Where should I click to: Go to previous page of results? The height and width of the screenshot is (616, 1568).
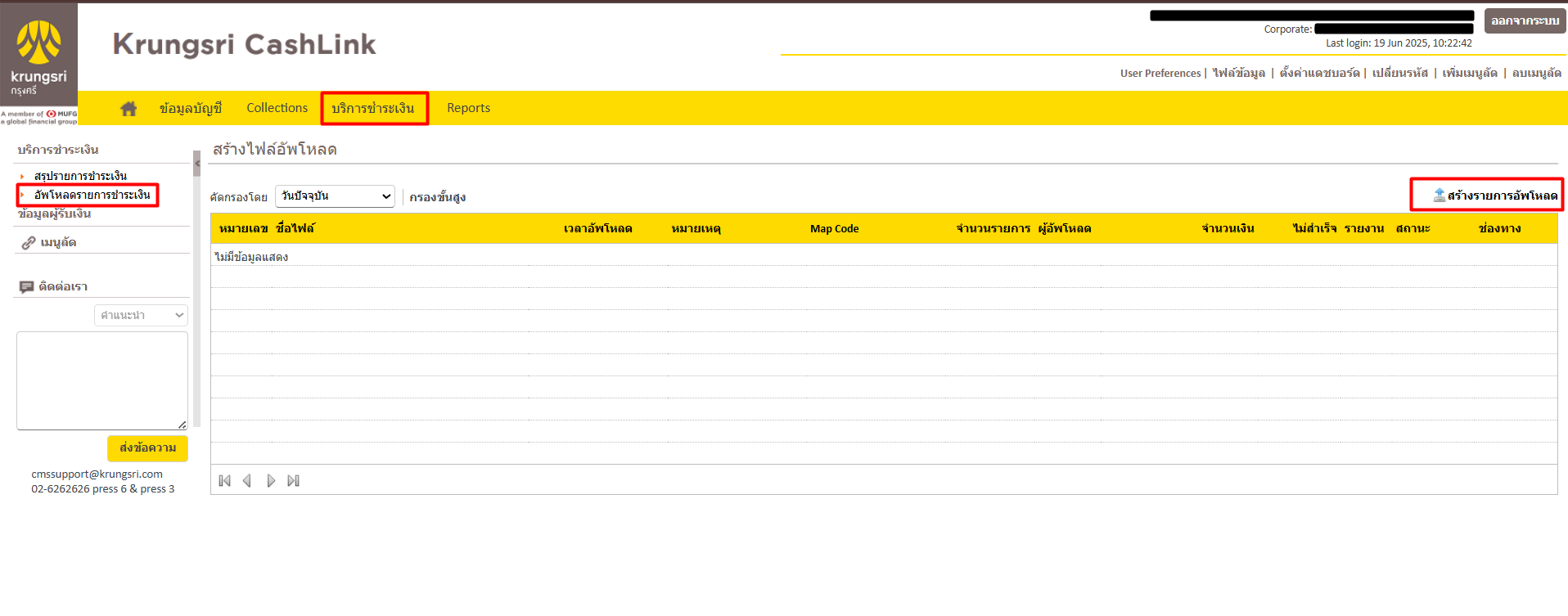click(247, 481)
